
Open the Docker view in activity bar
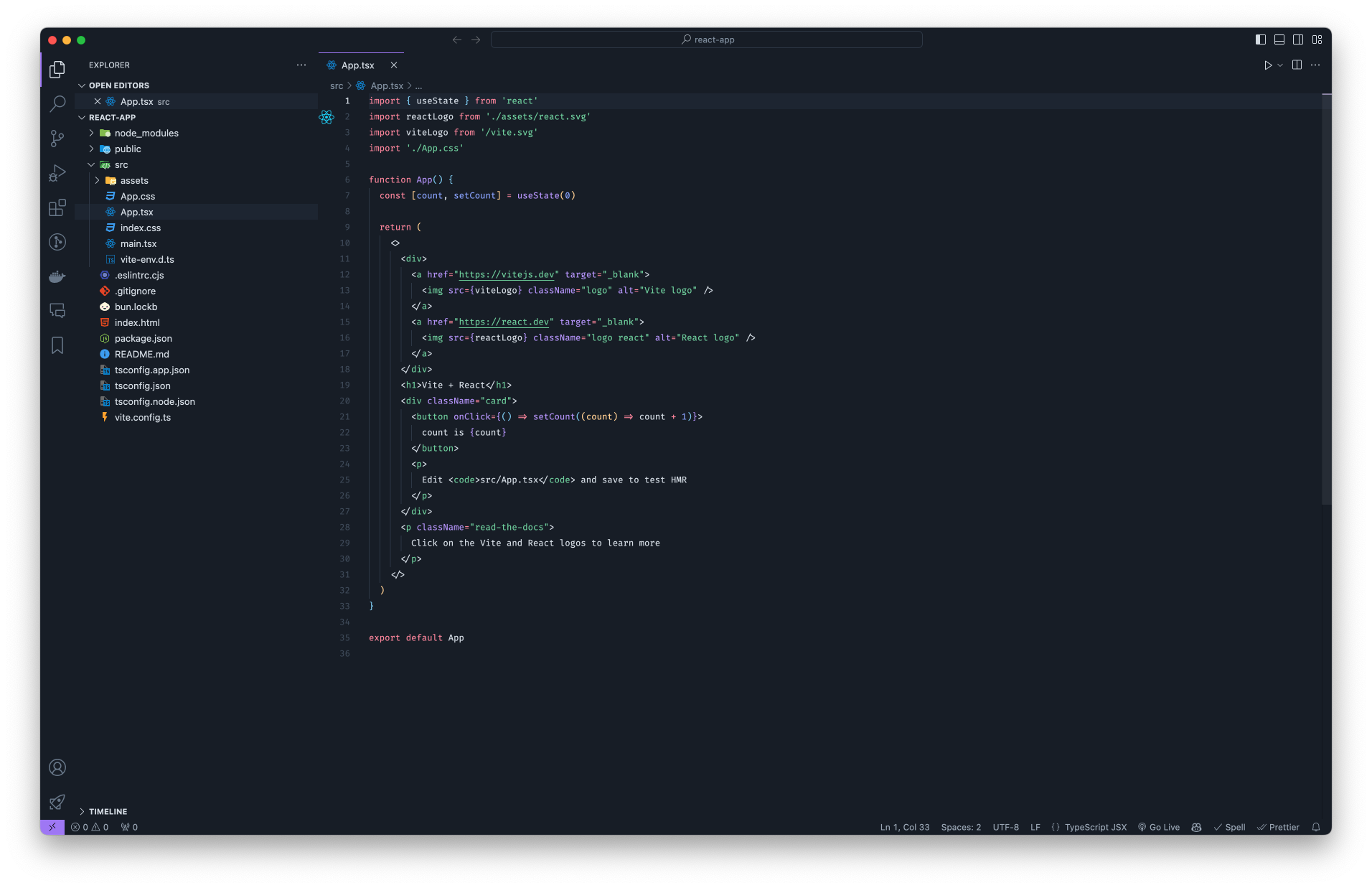click(57, 276)
